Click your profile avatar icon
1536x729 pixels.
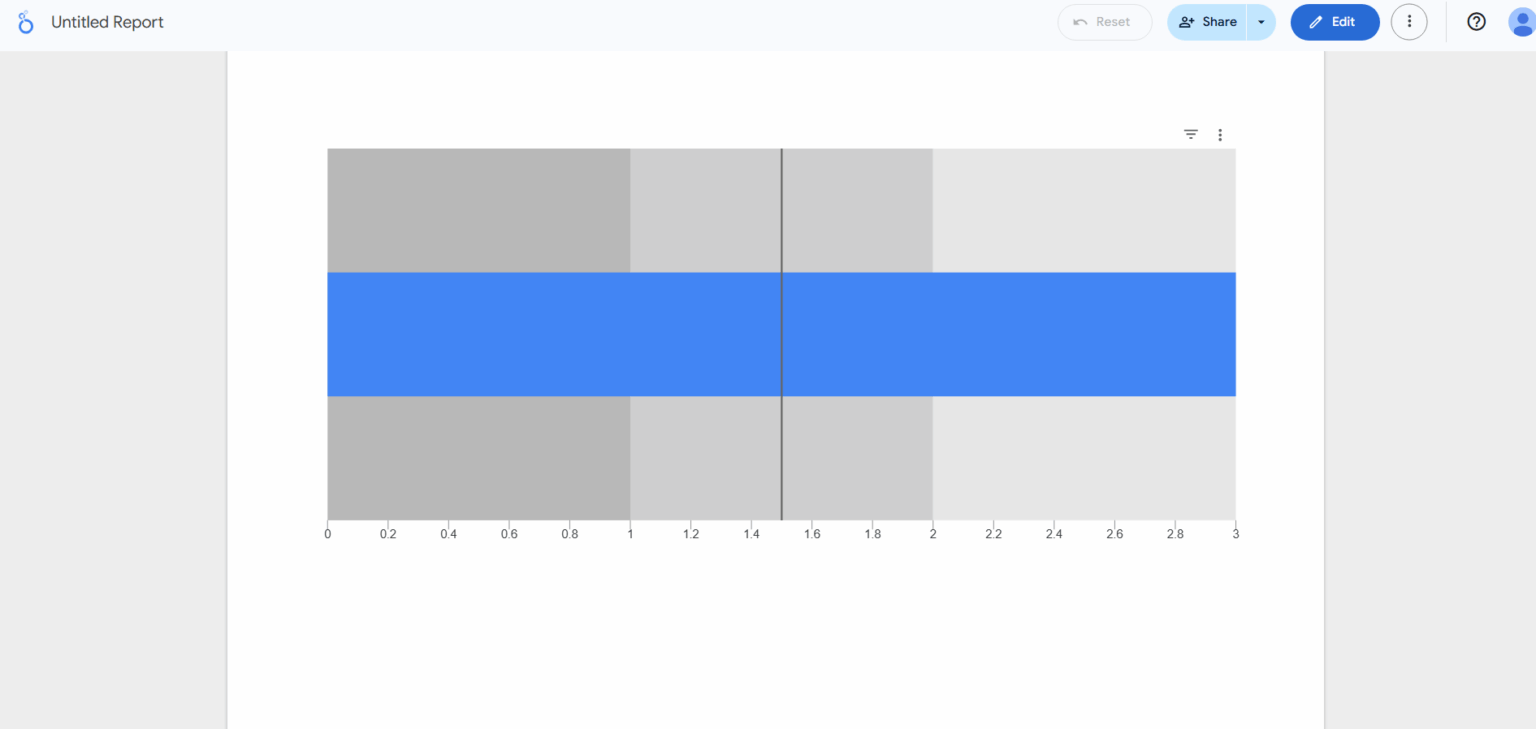click(x=1521, y=21)
